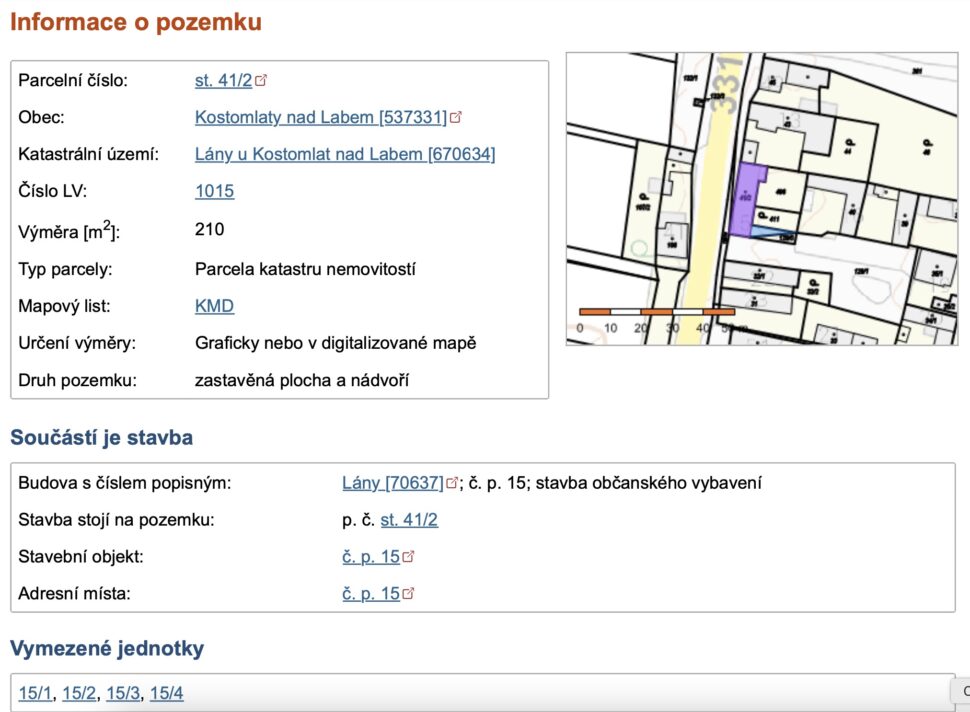Open č. p. 15 link in Adresní místa row
970x712 pixels.
coord(370,594)
